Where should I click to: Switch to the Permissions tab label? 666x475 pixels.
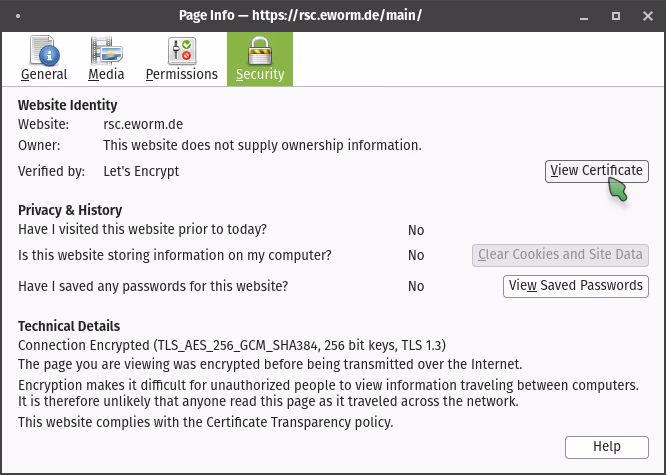click(x=182, y=74)
